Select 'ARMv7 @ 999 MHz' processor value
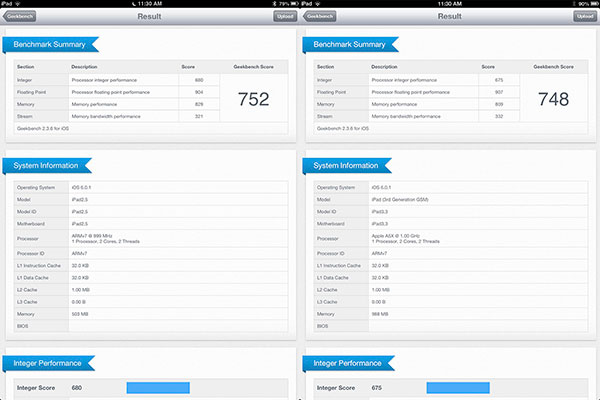This screenshot has height=400, width=600. 92,236
